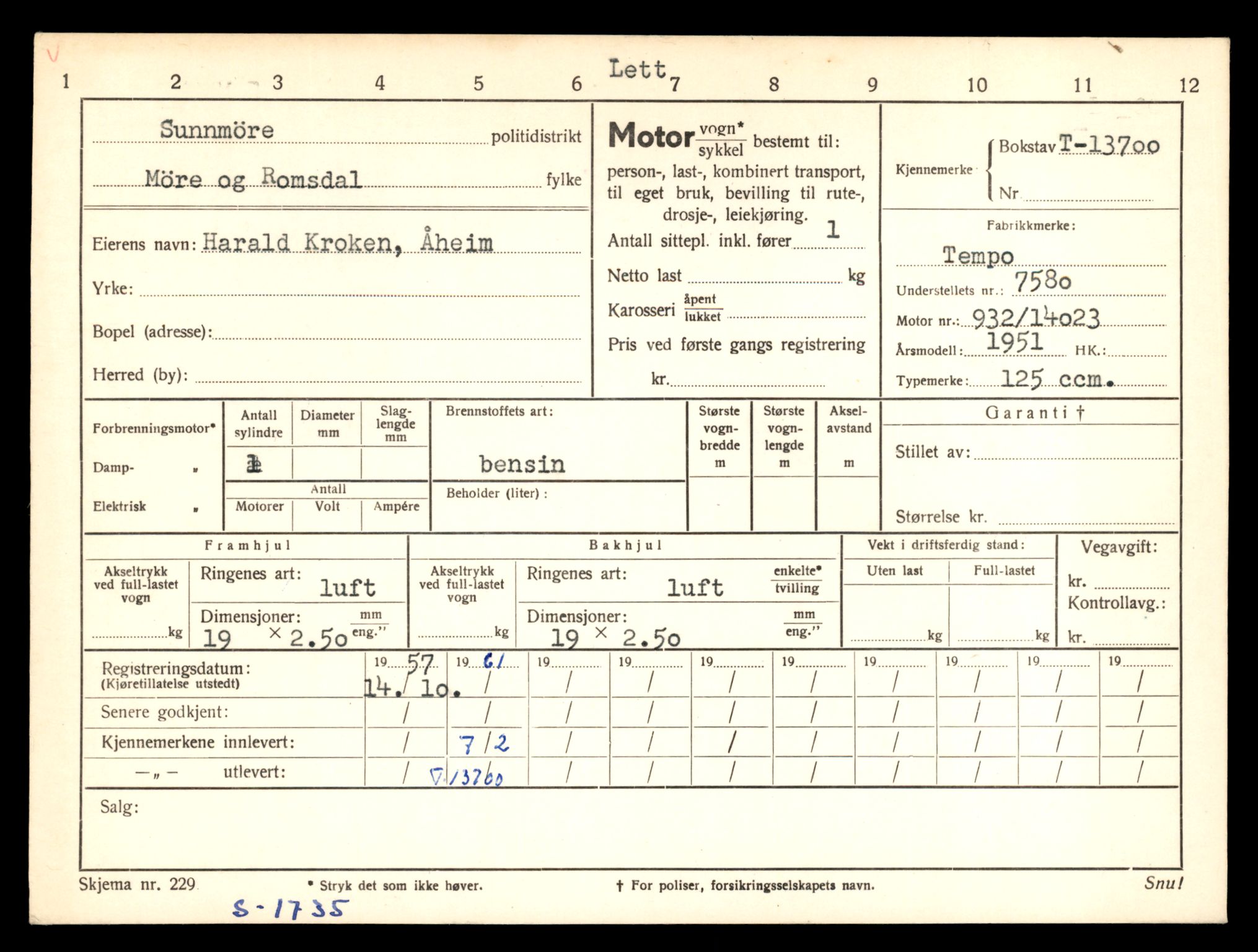Image resolution: width=1258 pixels, height=952 pixels.
Task: Click Understellets nr. value '7580'
Action: click(x=1042, y=282)
